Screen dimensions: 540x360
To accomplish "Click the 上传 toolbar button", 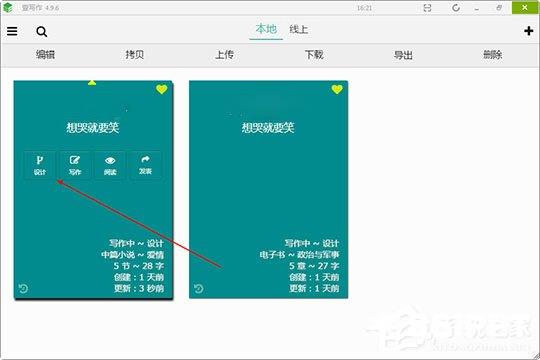I will pyautogui.click(x=224, y=54).
